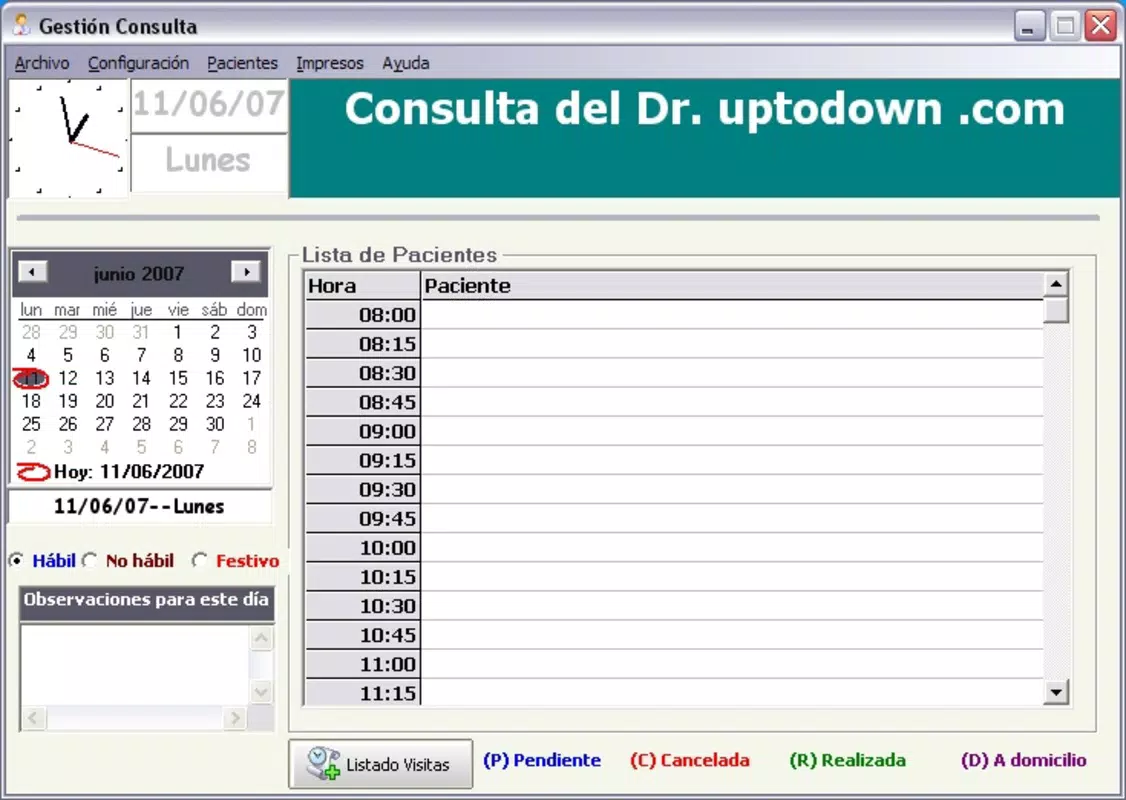The image size is (1126, 800).
Task: Click the Hora column header
Action: [x=363, y=286]
